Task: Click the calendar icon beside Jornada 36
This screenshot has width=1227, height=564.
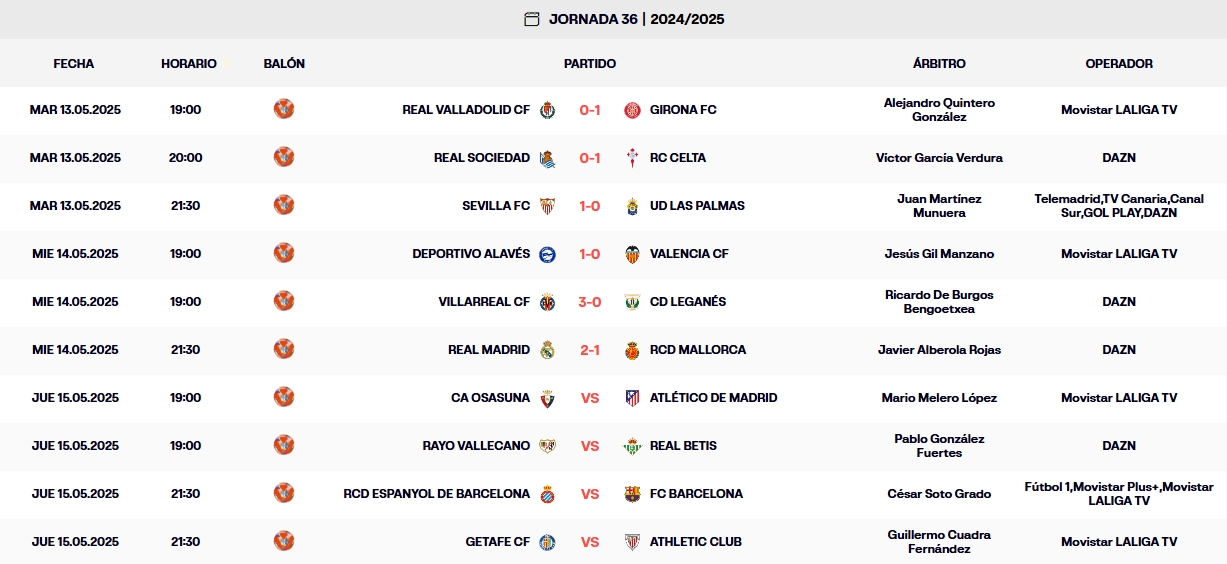Action: click(x=532, y=19)
